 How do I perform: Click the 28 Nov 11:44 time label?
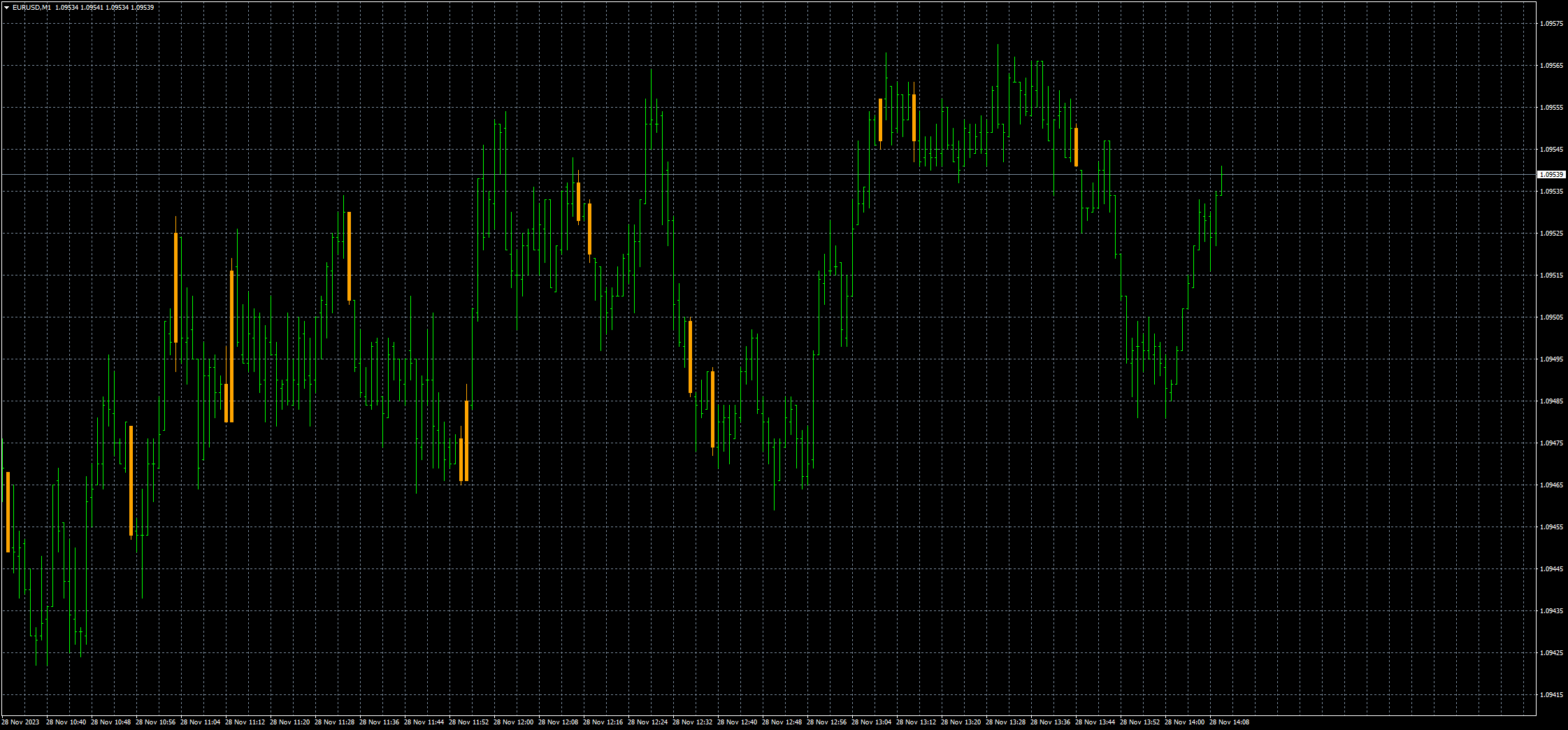click(424, 722)
